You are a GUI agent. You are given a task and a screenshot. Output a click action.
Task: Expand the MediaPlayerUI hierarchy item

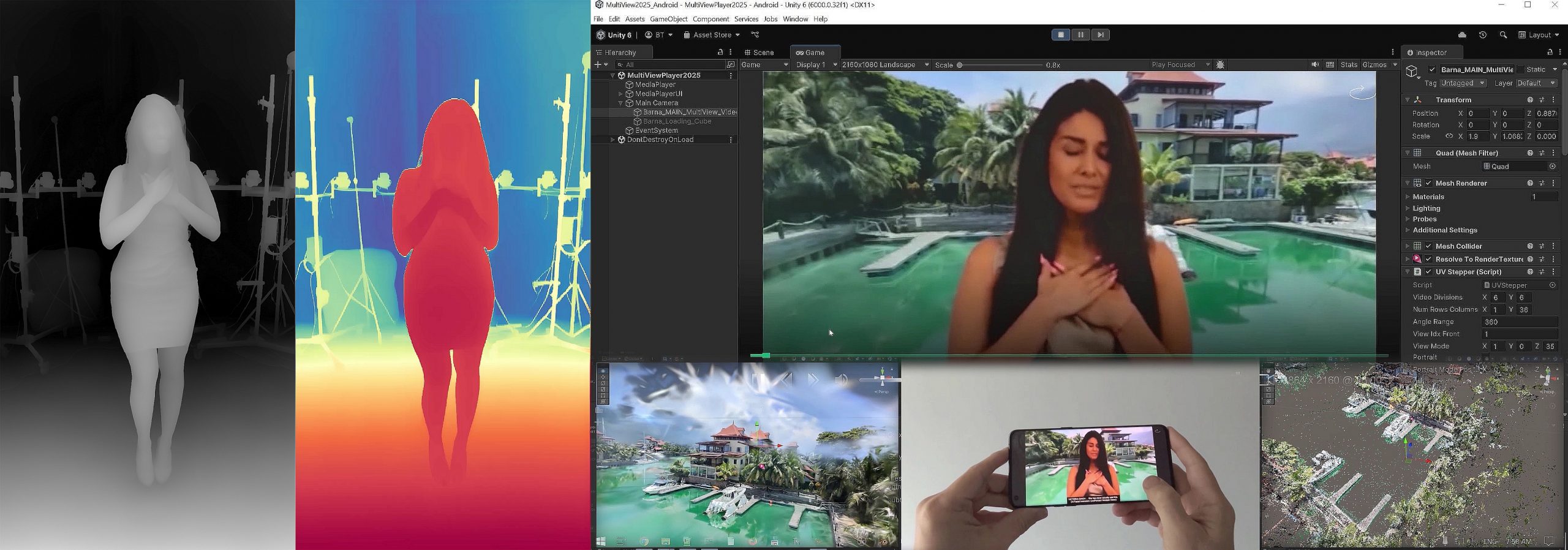[620, 94]
